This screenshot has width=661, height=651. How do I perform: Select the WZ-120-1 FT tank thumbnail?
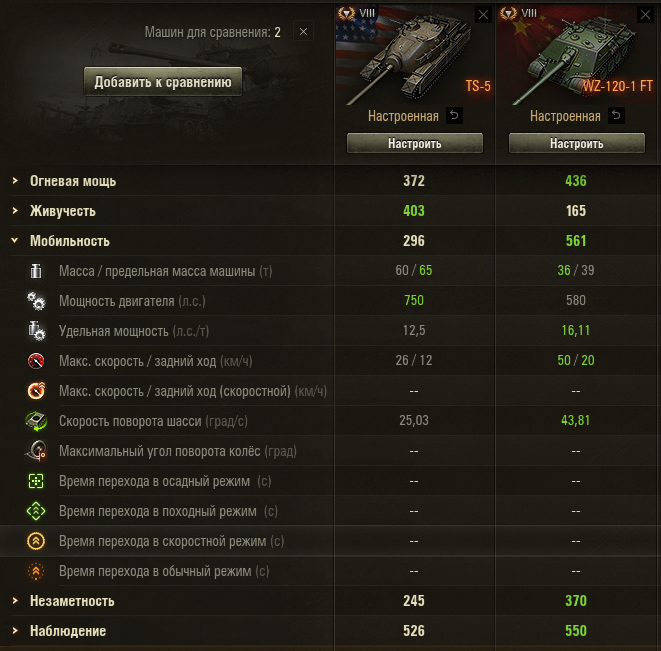point(578,55)
